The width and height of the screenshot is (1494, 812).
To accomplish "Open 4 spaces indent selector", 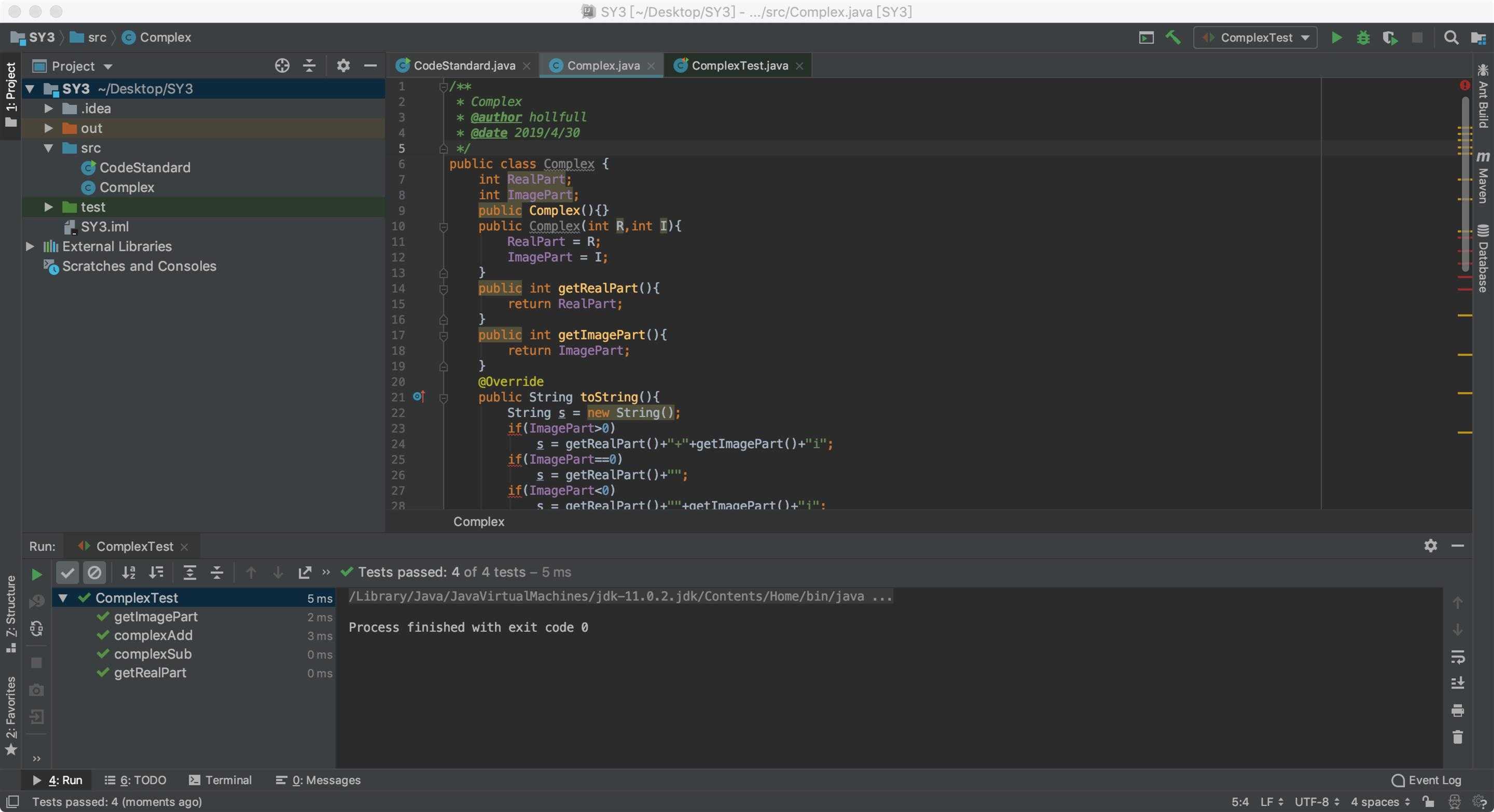I will 1380,802.
